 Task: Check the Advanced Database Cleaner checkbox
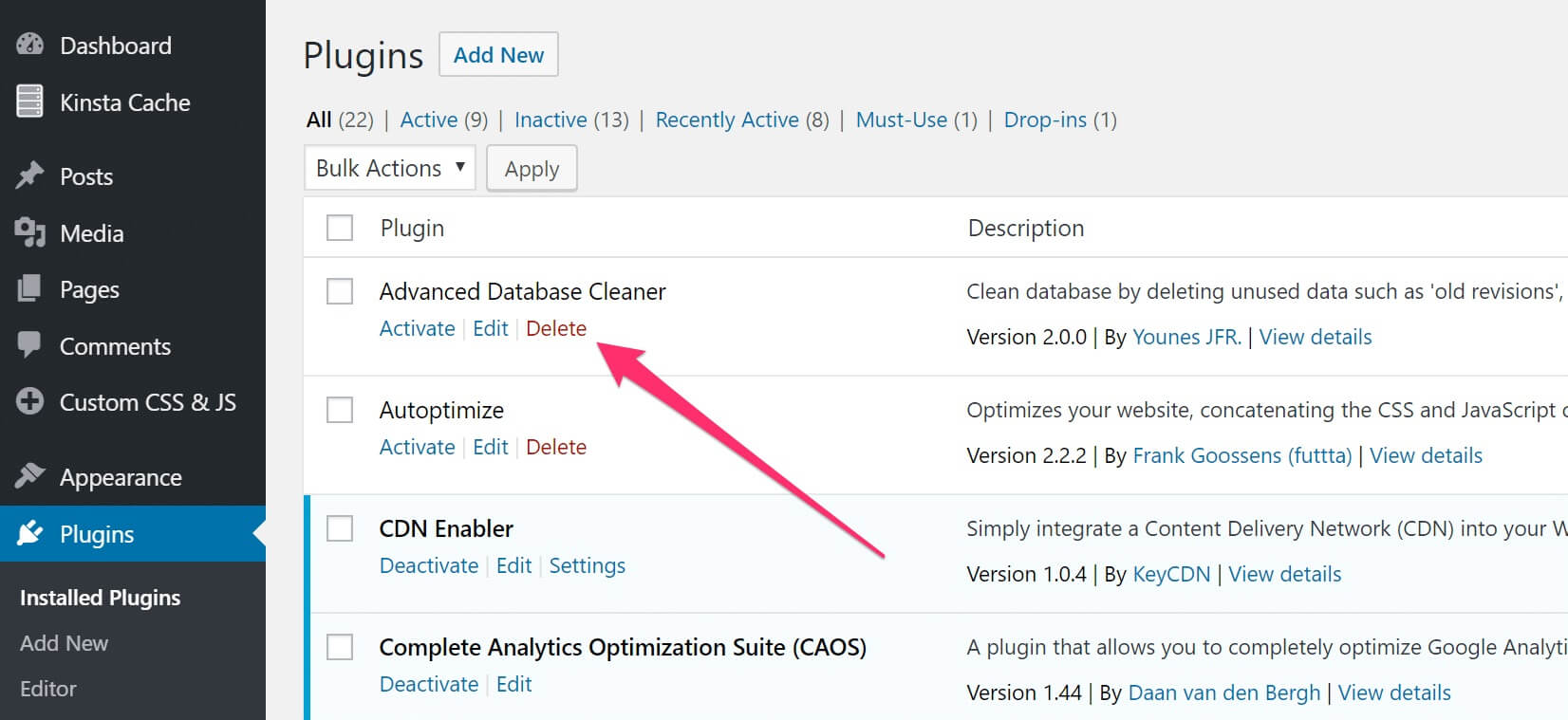[x=340, y=291]
